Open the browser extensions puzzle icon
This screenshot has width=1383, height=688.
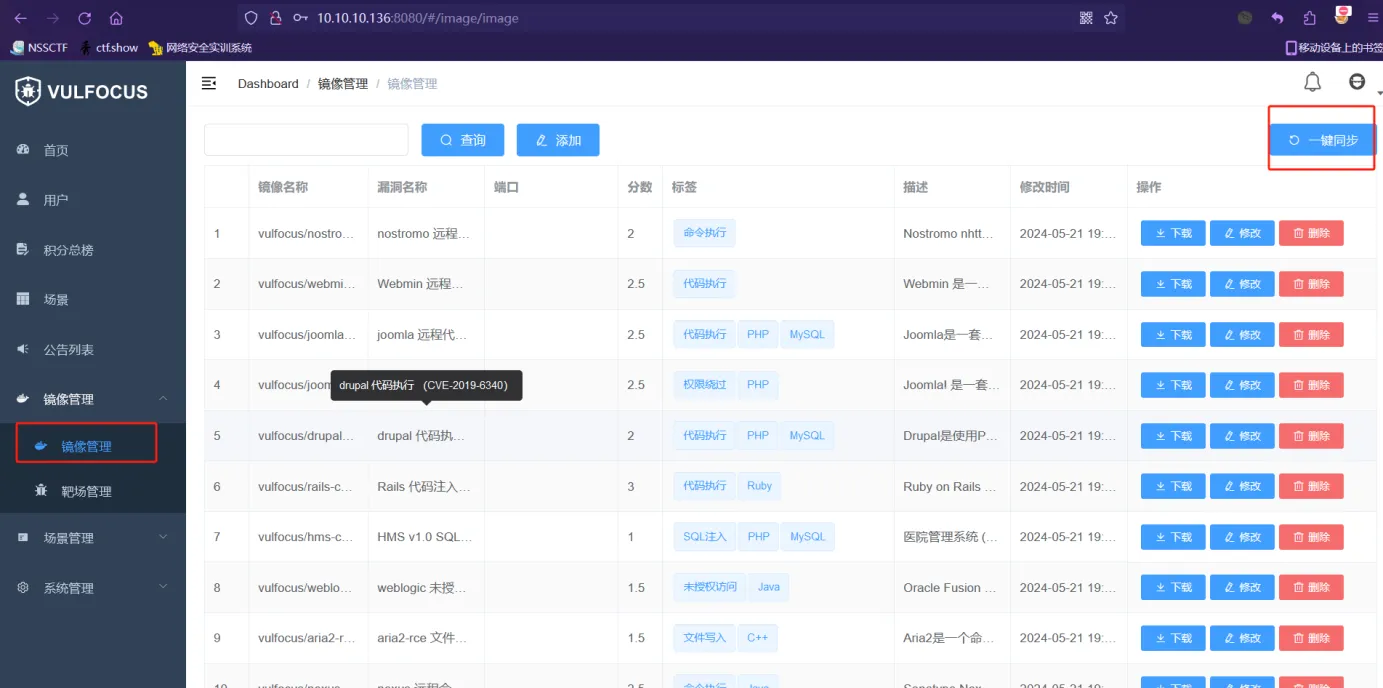(1309, 18)
